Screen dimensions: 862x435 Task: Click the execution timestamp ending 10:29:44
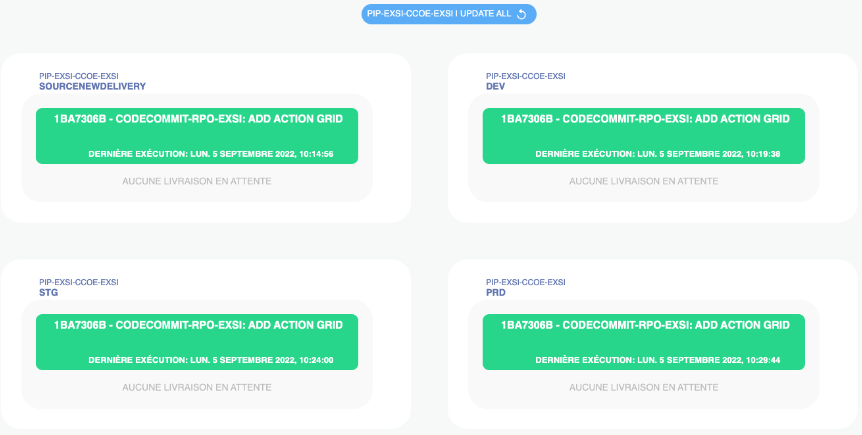[x=658, y=360]
